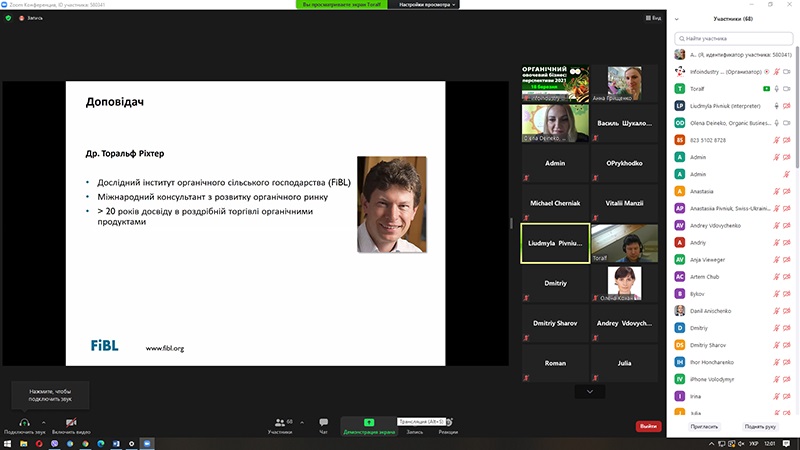
Task: Open Participants panel from bottom toolbar
Action: tap(280, 426)
